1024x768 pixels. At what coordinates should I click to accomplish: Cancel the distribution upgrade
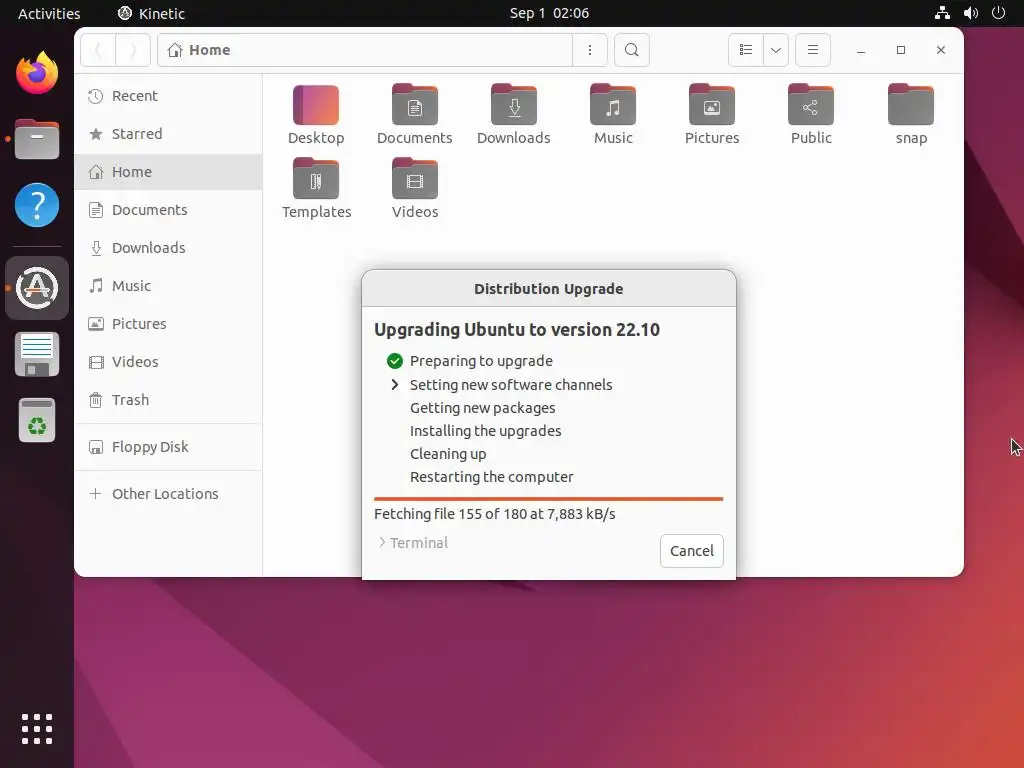click(x=692, y=551)
